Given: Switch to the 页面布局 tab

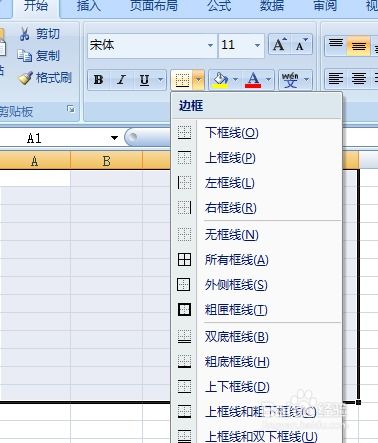Looking at the screenshot, I should click(154, 6).
